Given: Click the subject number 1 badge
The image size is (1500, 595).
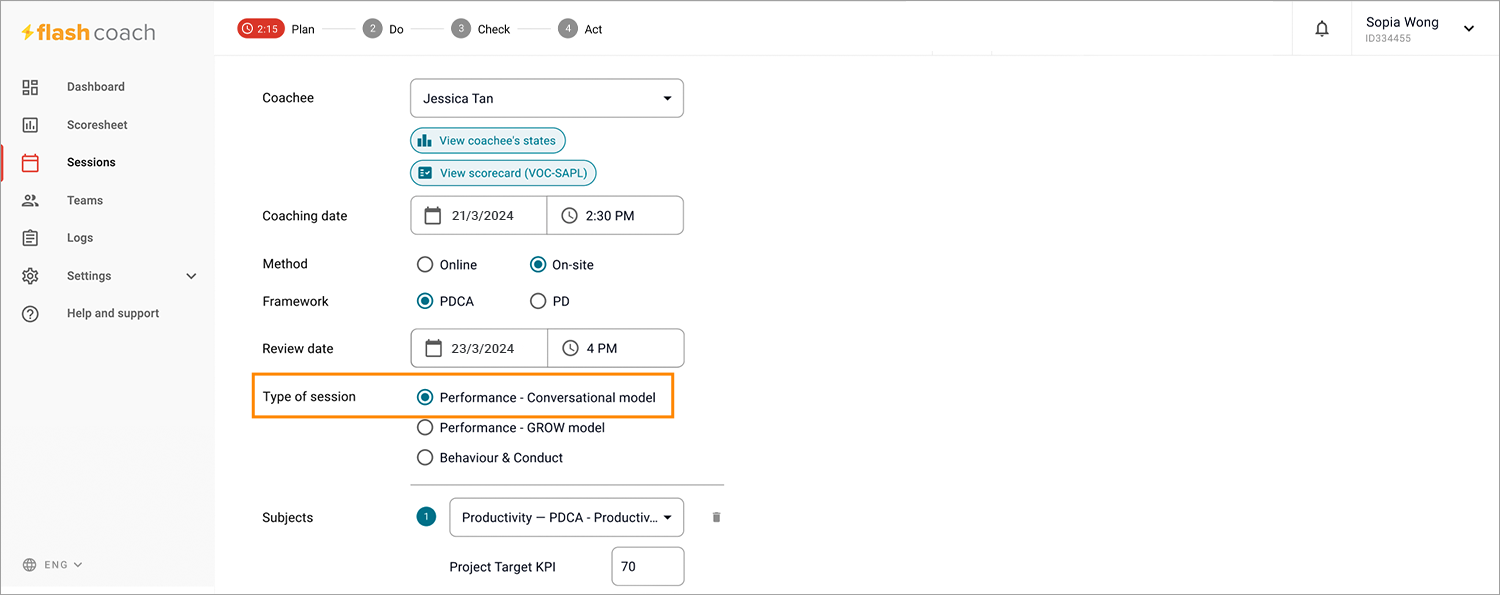Looking at the screenshot, I should (426, 517).
